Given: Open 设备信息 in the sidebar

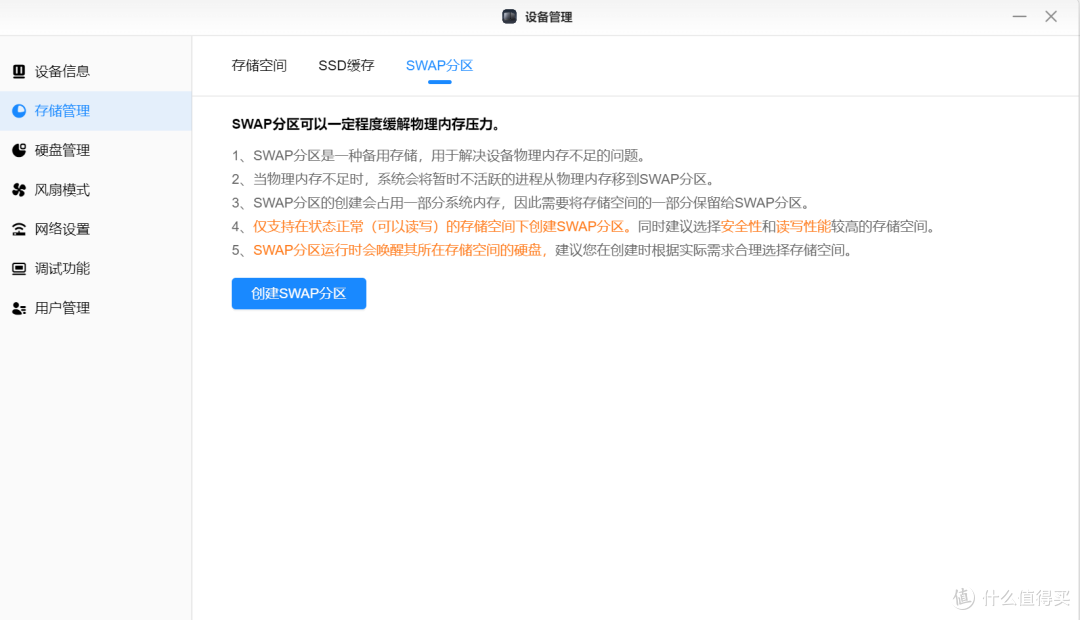Looking at the screenshot, I should click(96, 71).
